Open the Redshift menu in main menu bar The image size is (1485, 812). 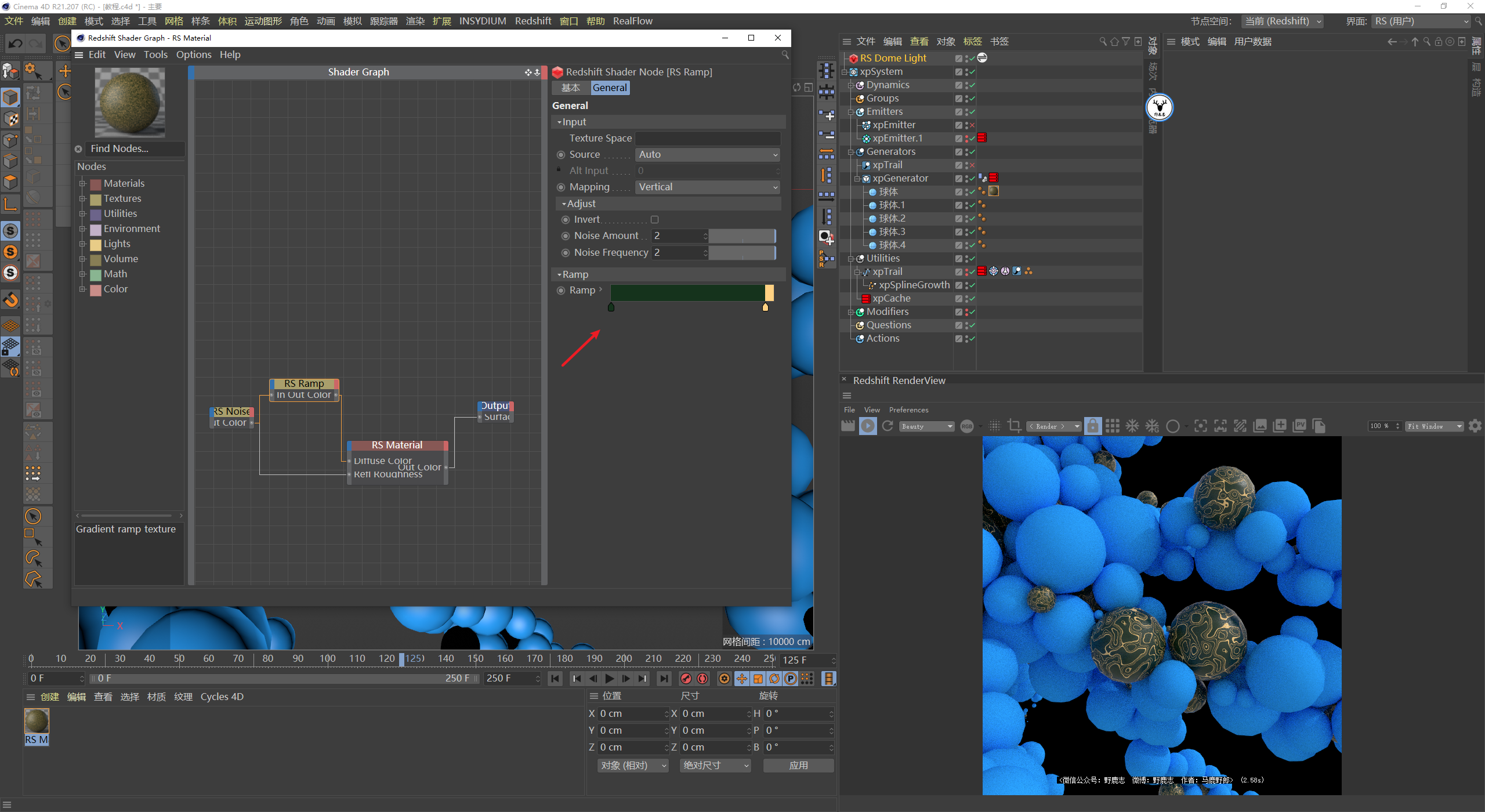533,21
